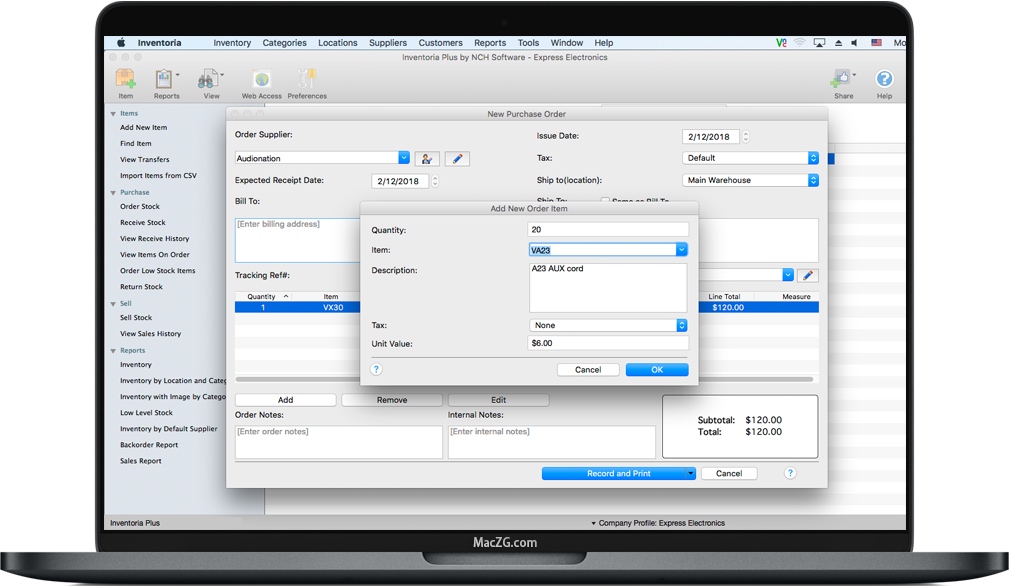1009x586 pixels.
Task: Open the Inventory menu
Action: click(232, 42)
